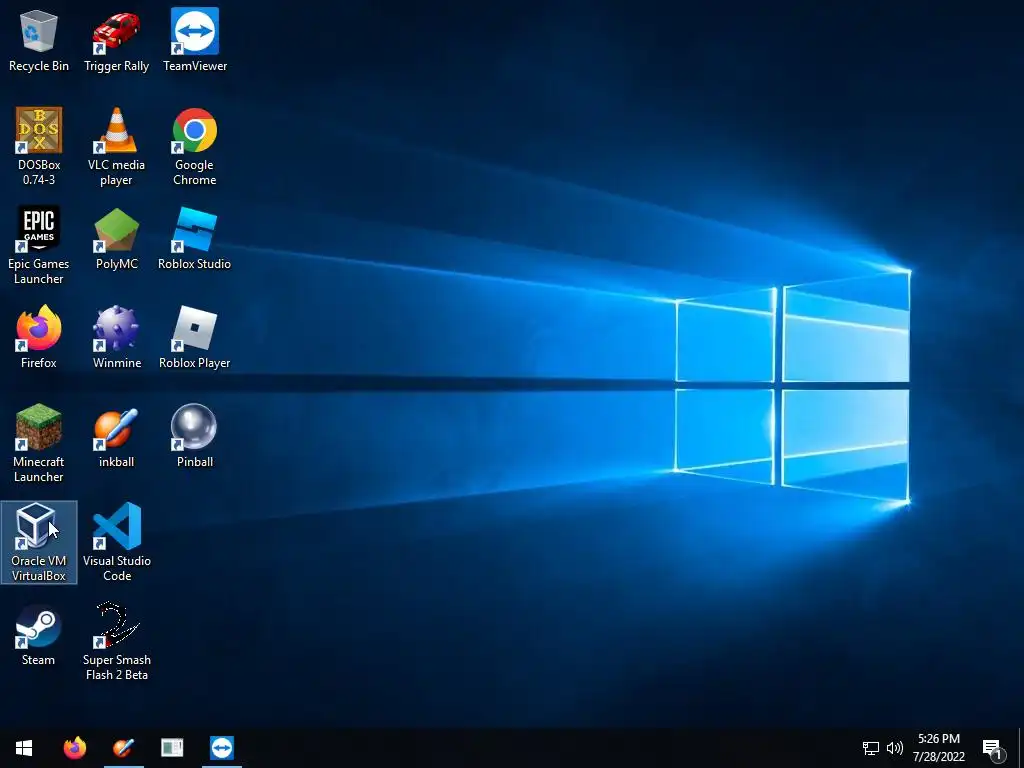
Task: Open the taskbar app right of inkball
Action: tap(172, 748)
